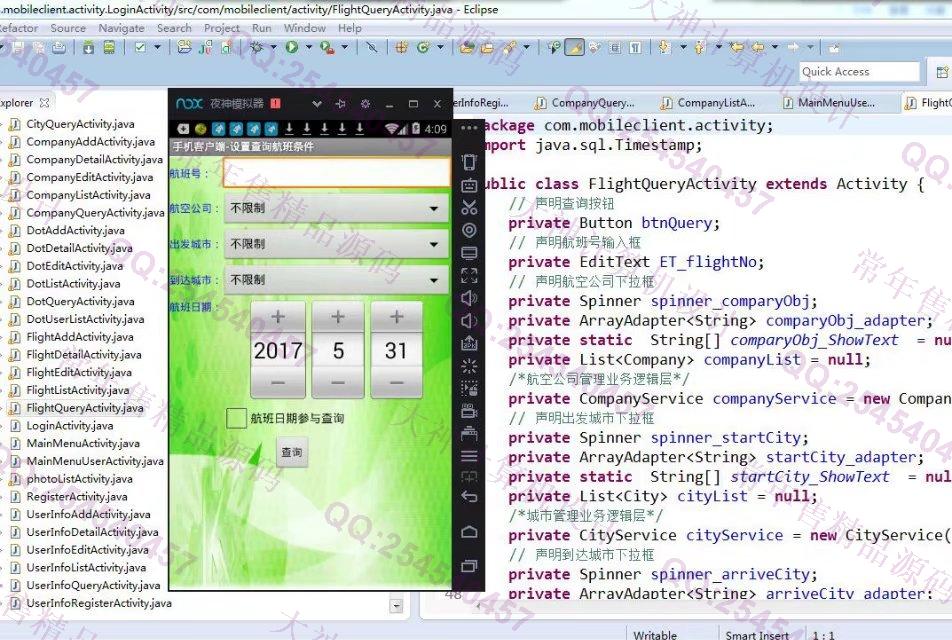Click the Save toolbar icon
952x640 pixels.
[x=18, y=47]
